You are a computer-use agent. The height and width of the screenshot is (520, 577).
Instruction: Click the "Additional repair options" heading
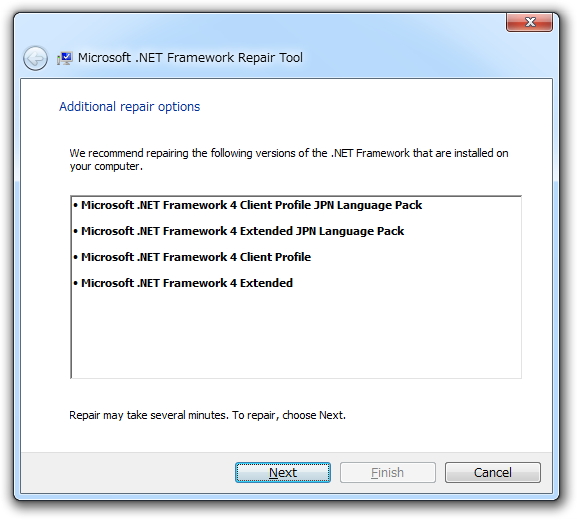click(130, 107)
